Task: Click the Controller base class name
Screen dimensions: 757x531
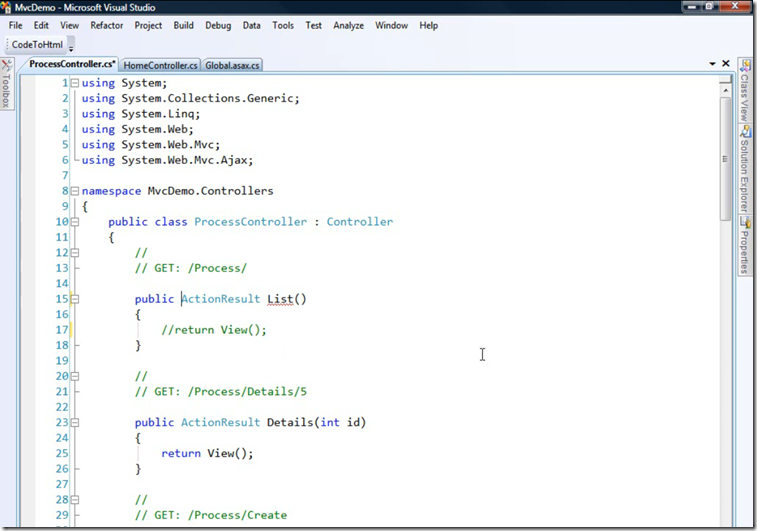Action: click(360, 222)
